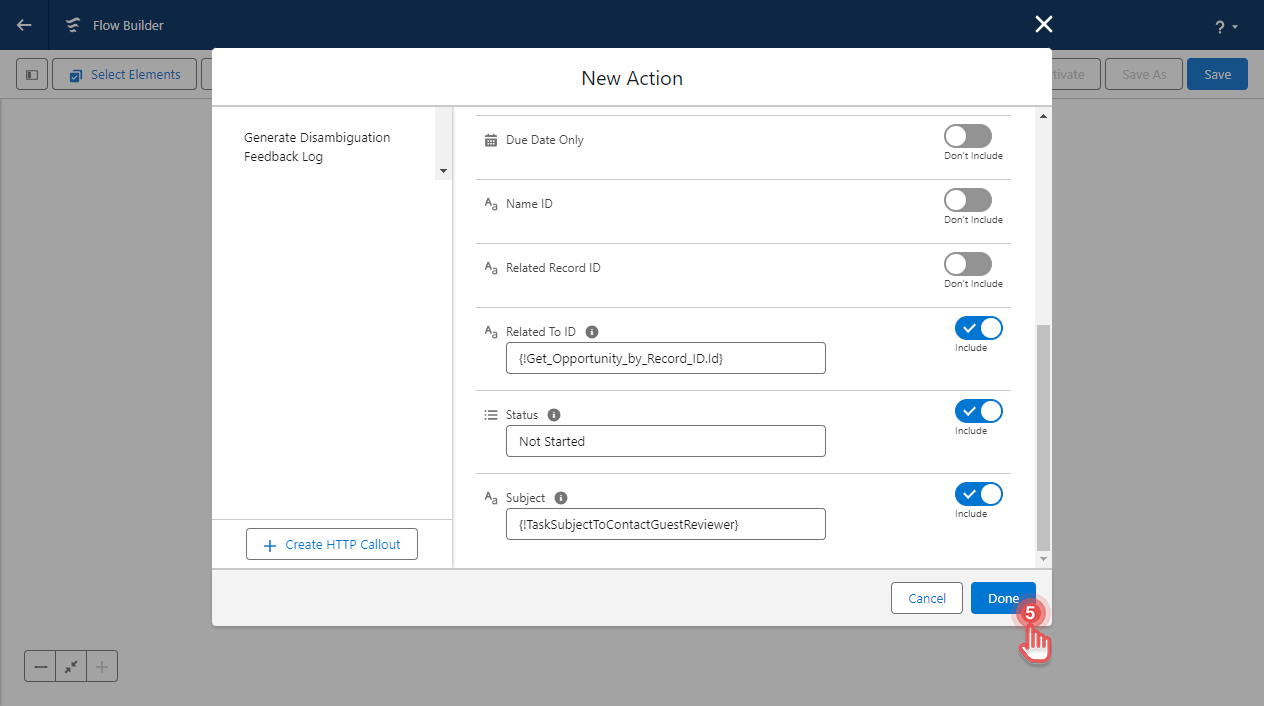The height and width of the screenshot is (706, 1264).
Task: Click the text-type icon beside Name ID
Action: click(x=490, y=204)
